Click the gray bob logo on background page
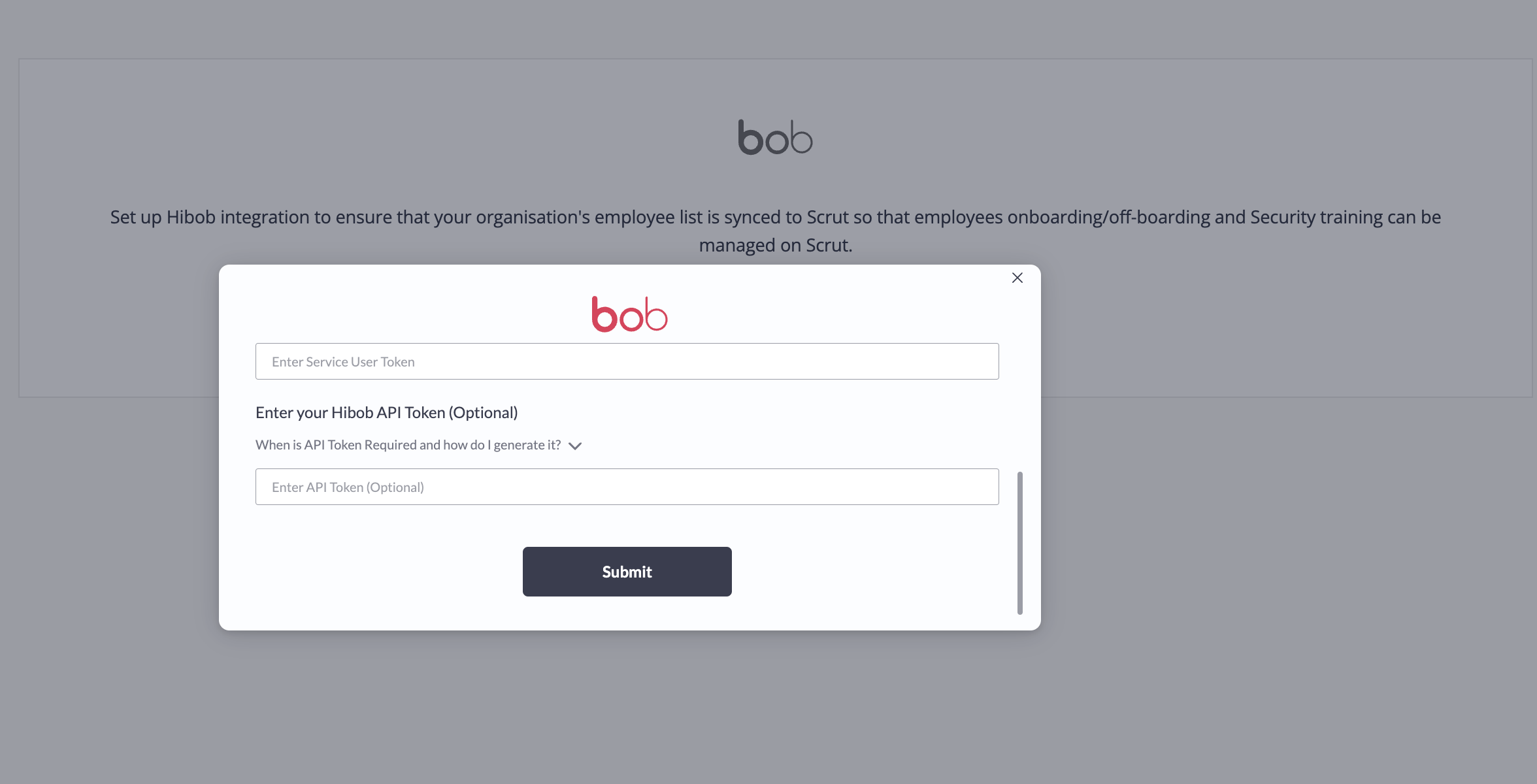The height and width of the screenshot is (784, 1537). (775, 137)
